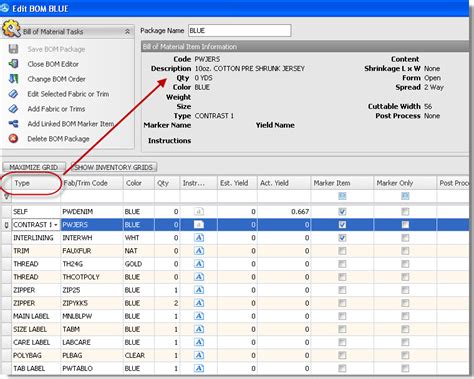Enable Marker Only for INTERLINING row
This screenshot has height=379, width=474.
tap(405, 238)
